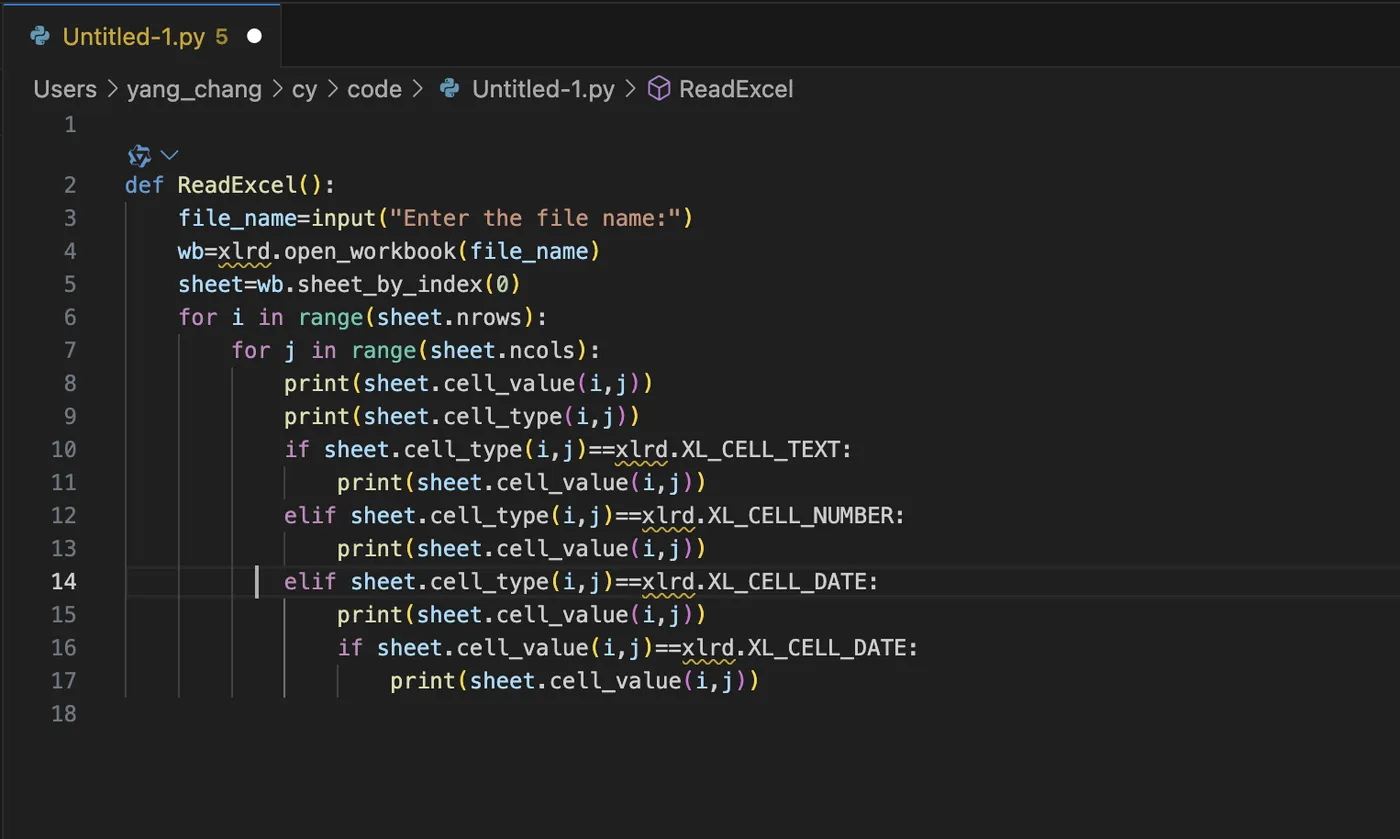The image size is (1400, 839).
Task: Click 'cell_value' on line 8
Action: (509, 383)
